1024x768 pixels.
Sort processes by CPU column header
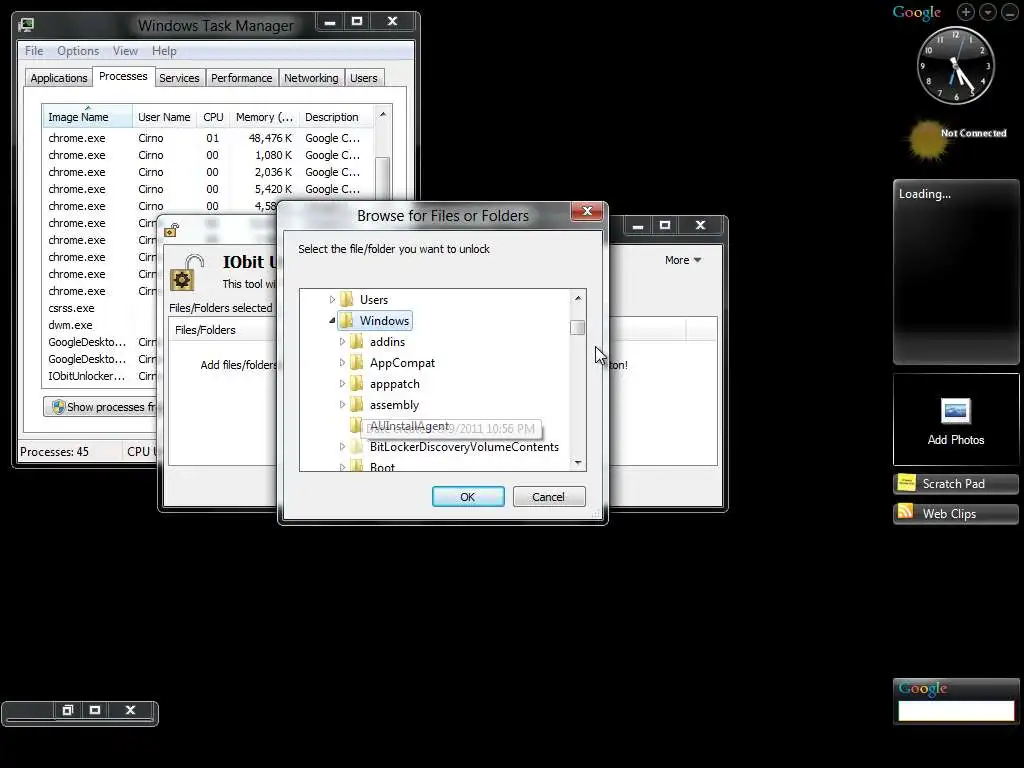pyautogui.click(x=214, y=117)
